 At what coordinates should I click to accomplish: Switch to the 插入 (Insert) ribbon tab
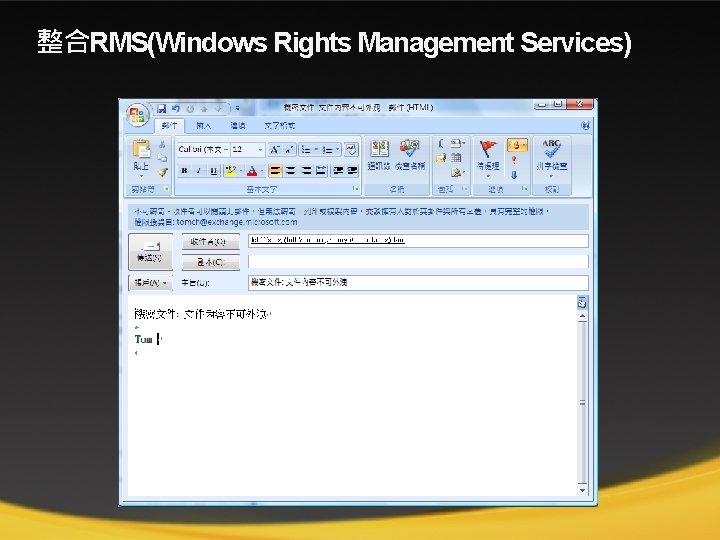[203, 125]
